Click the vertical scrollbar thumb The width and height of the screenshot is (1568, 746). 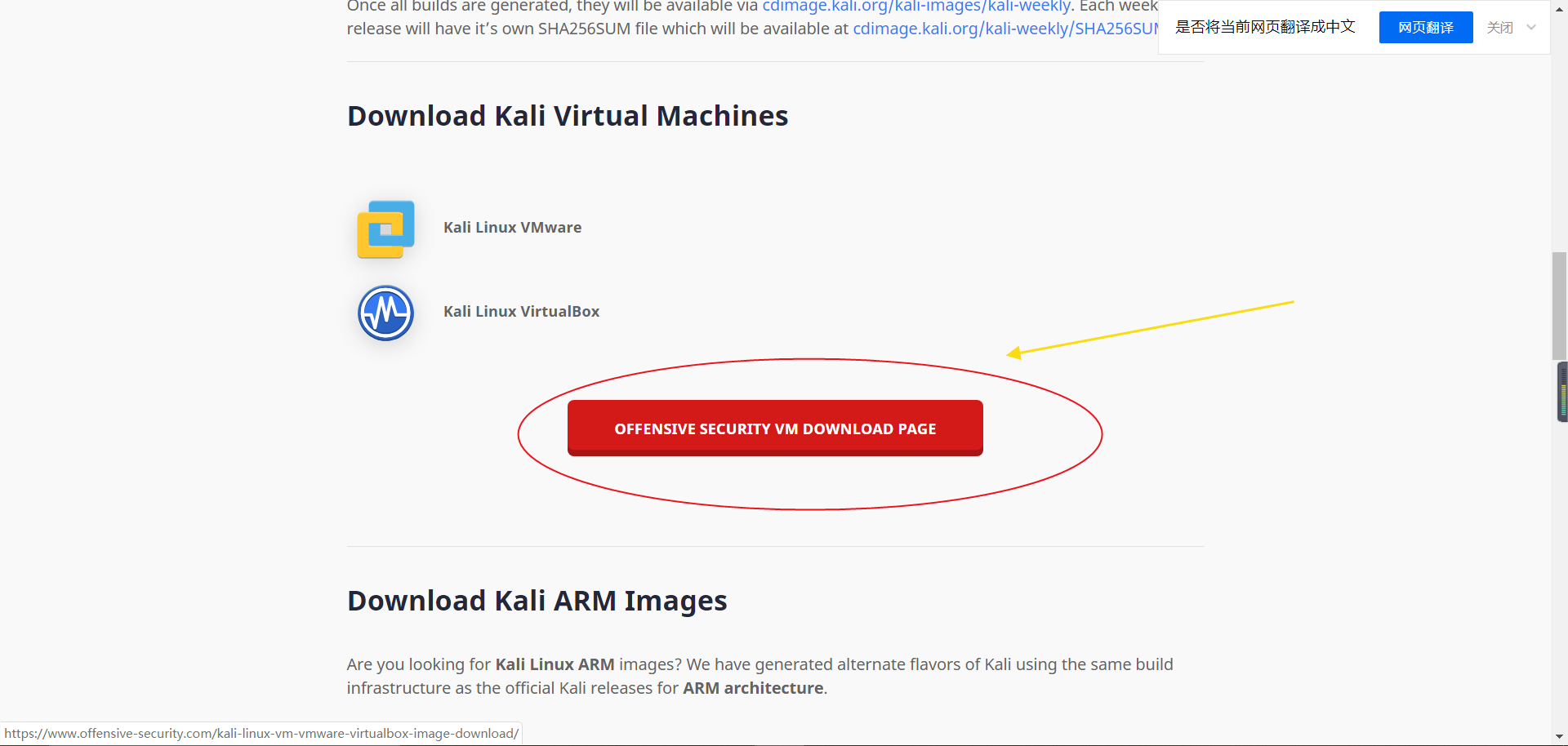[x=1559, y=306]
